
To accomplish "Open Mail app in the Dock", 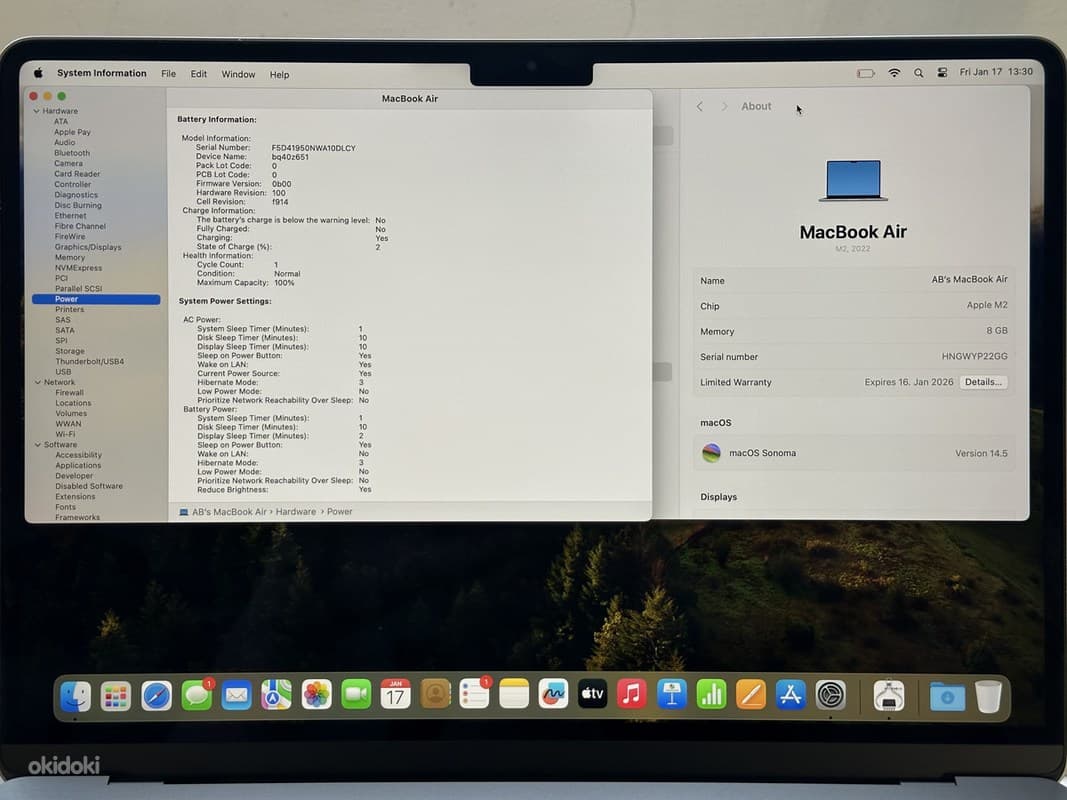I will tap(236, 696).
